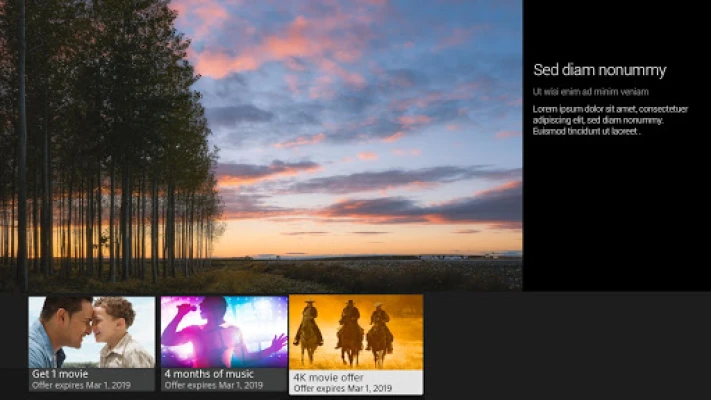Click the sunset landscape preview image
The image size is (711, 400).
(261, 145)
